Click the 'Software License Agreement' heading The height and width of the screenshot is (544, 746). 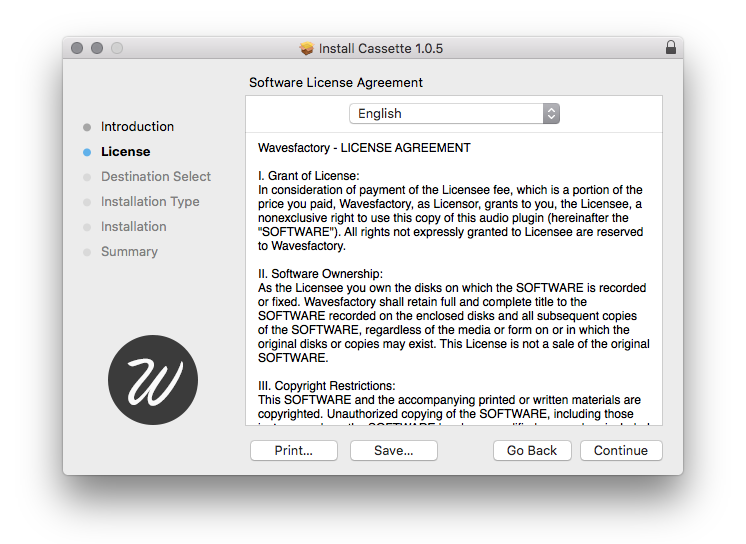(336, 82)
